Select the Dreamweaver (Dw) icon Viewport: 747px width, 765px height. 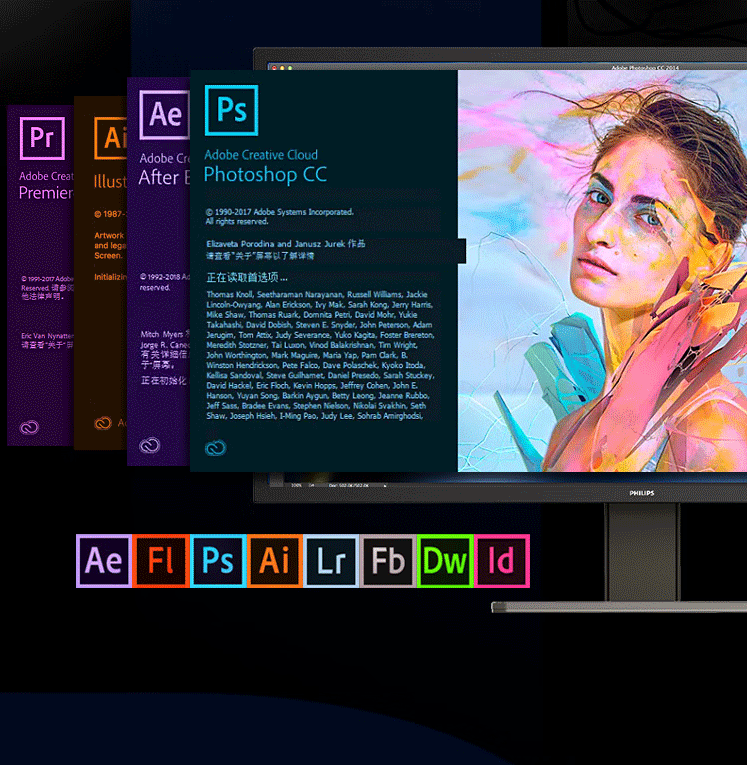point(445,561)
